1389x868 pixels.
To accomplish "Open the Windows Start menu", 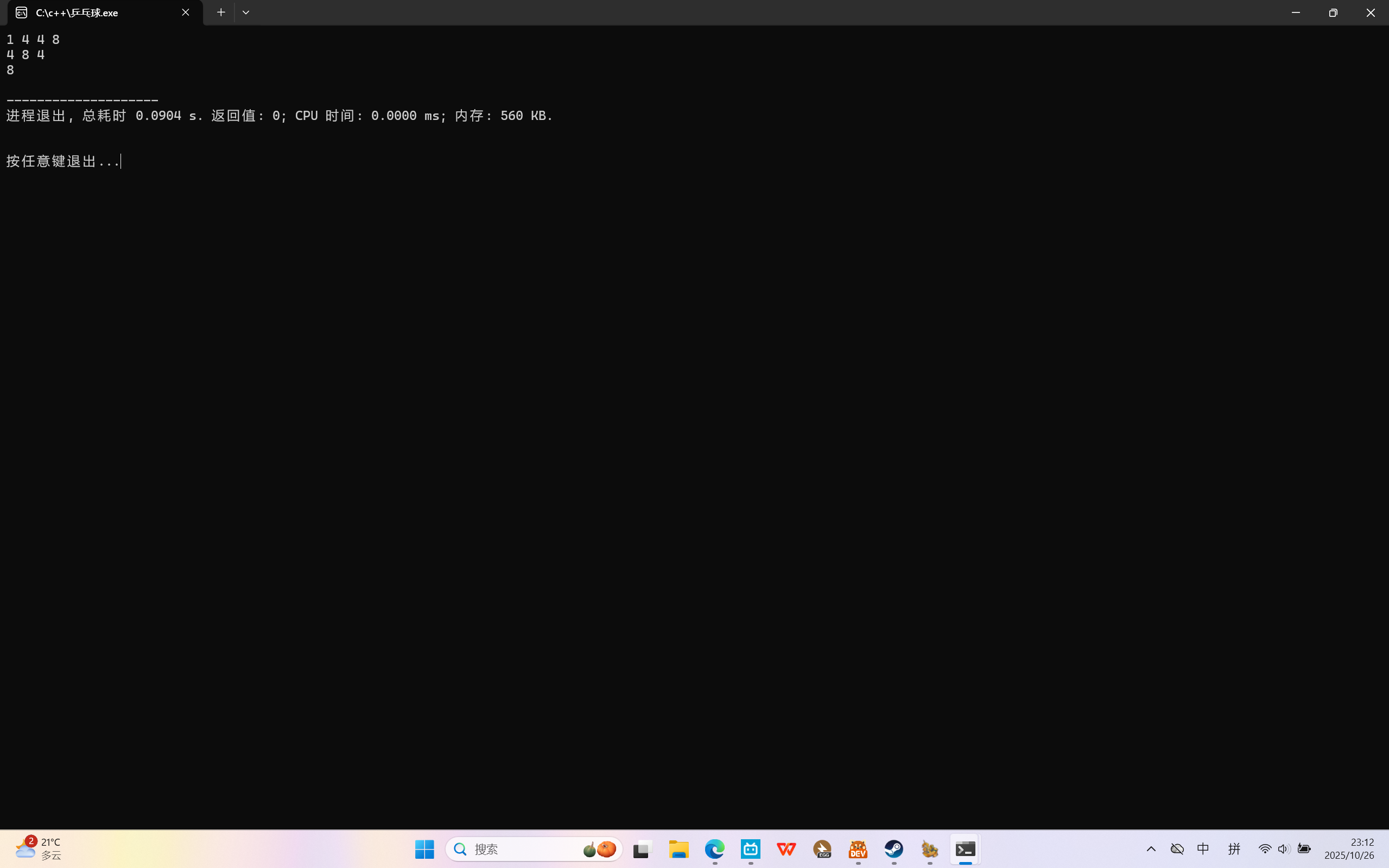I will (x=424, y=849).
